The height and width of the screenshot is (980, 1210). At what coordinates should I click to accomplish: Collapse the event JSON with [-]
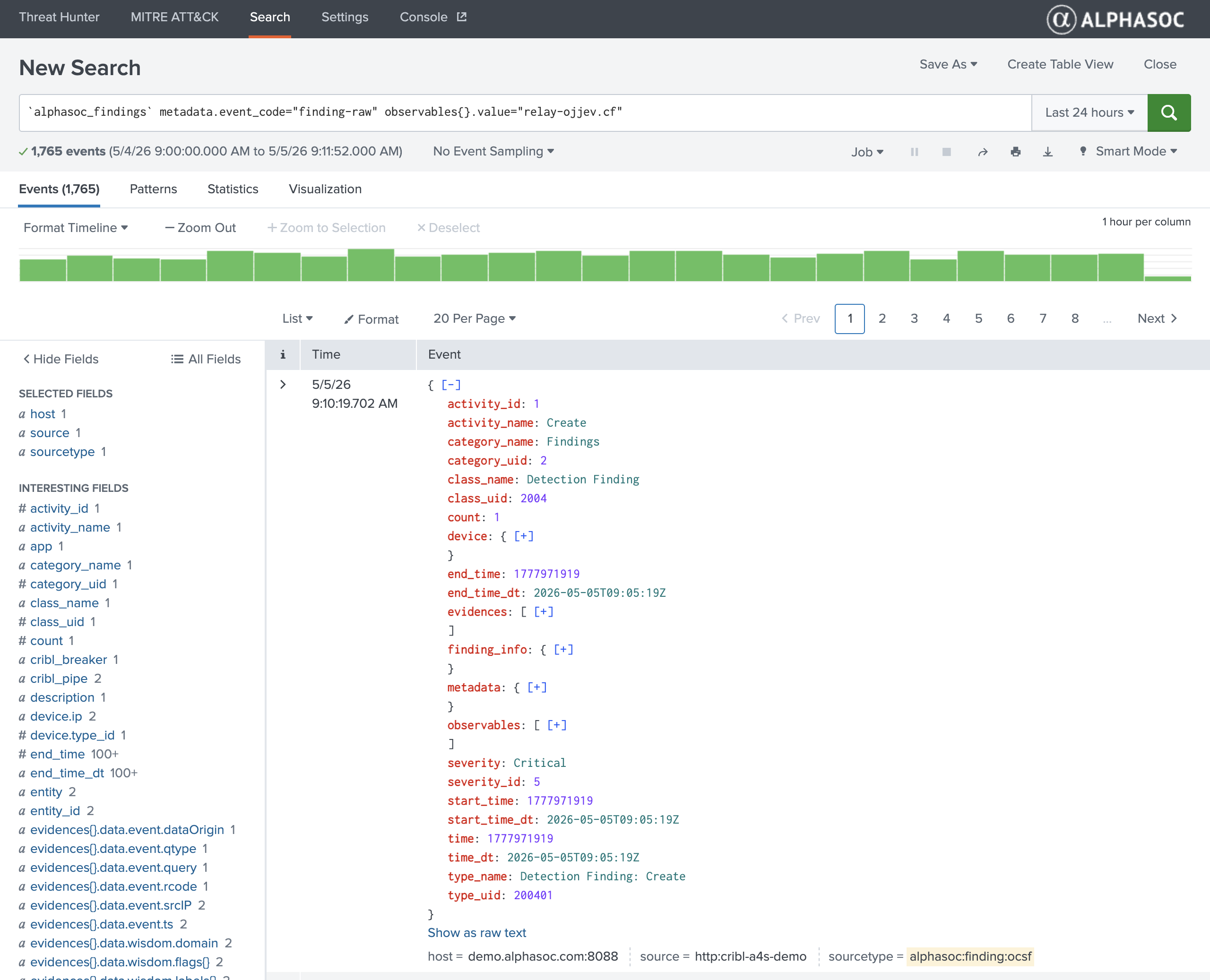coord(450,385)
